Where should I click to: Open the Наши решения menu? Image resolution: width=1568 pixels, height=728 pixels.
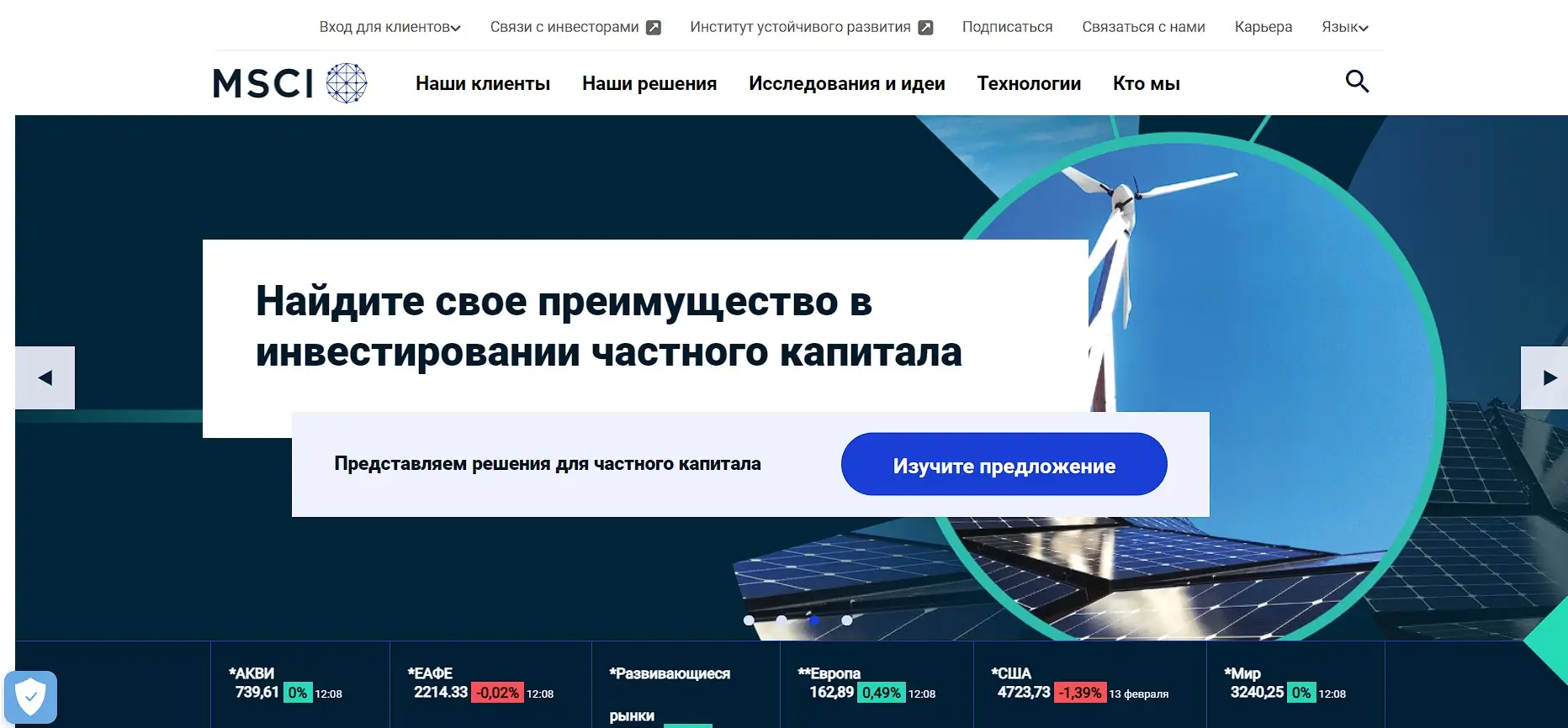(x=649, y=83)
